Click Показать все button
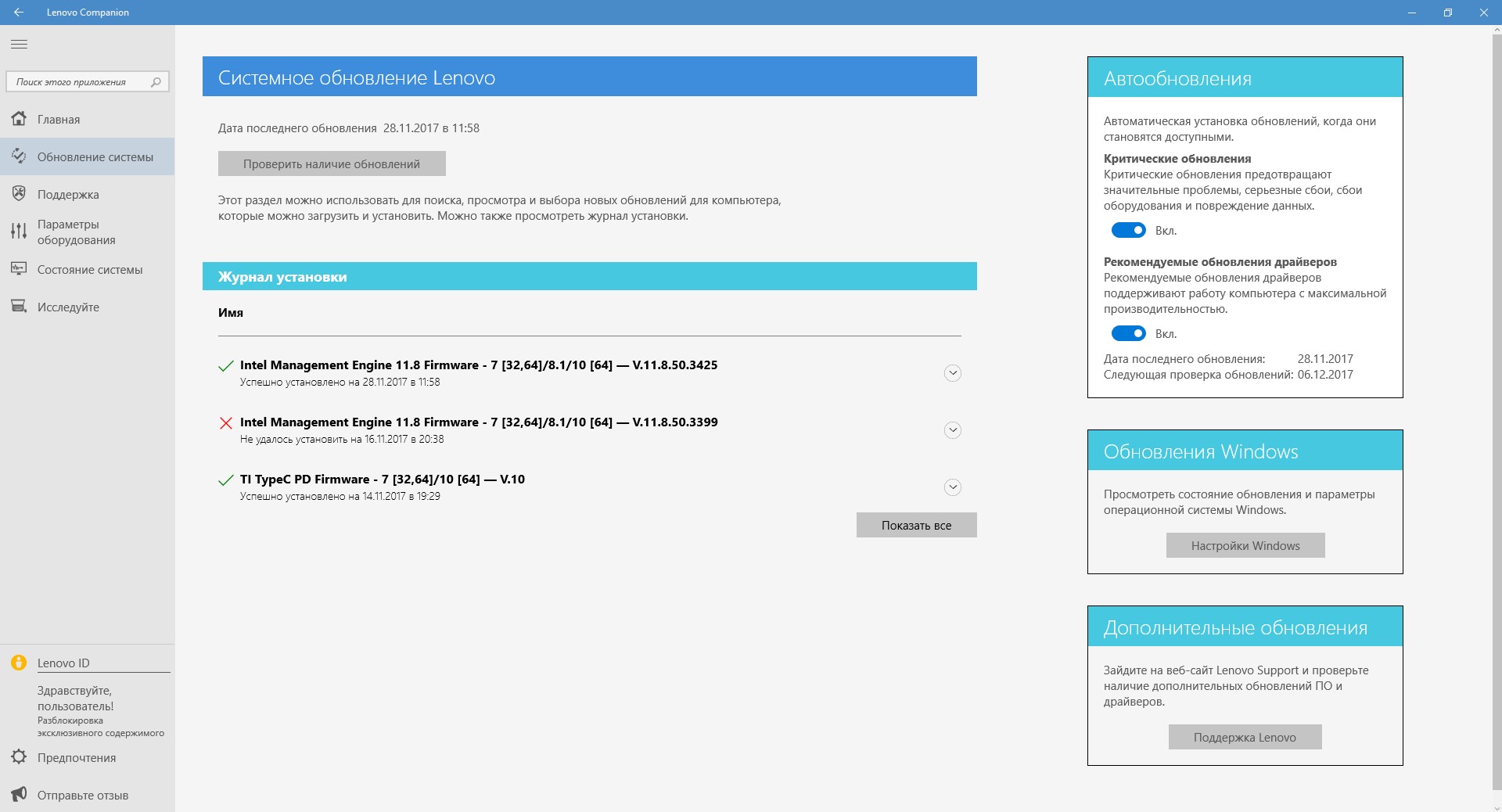The height and width of the screenshot is (812, 1502). [916, 525]
